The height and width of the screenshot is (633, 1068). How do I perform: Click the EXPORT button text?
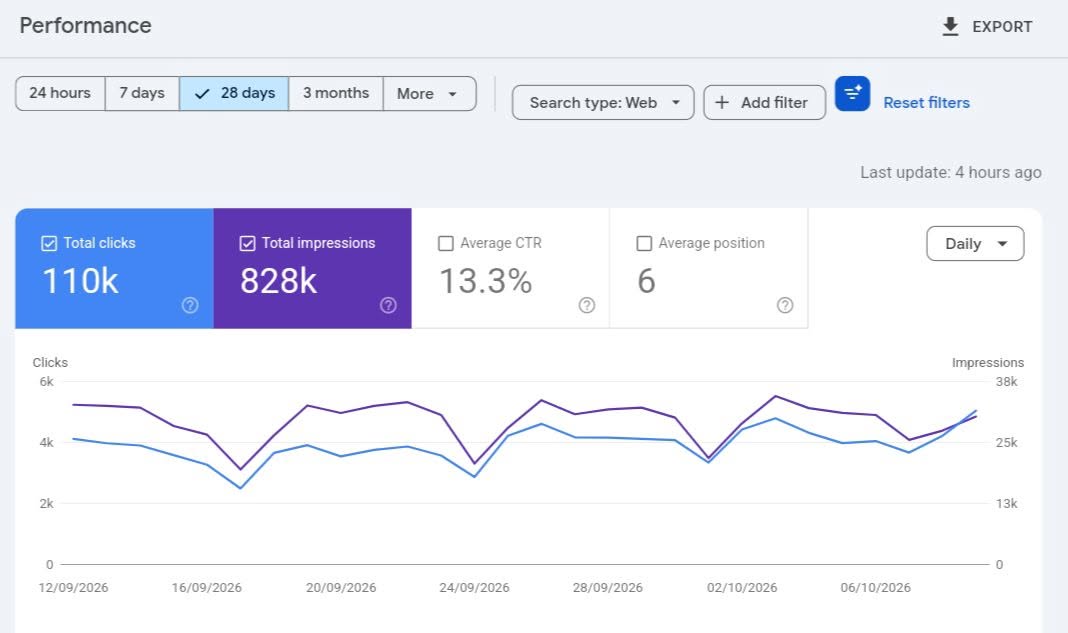click(1002, 27)
